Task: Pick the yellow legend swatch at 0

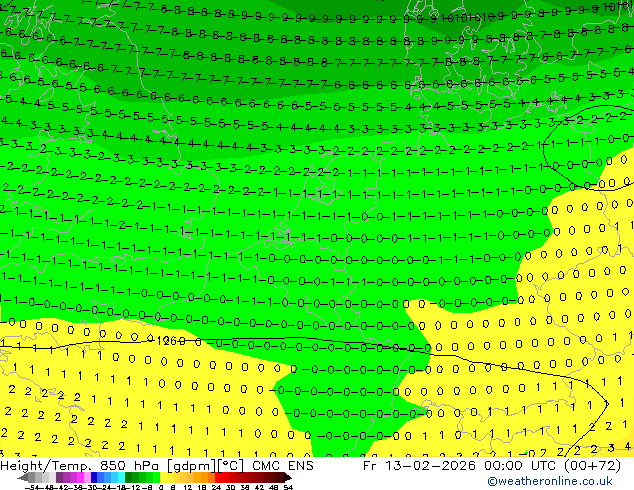Action: click(163, 478)
